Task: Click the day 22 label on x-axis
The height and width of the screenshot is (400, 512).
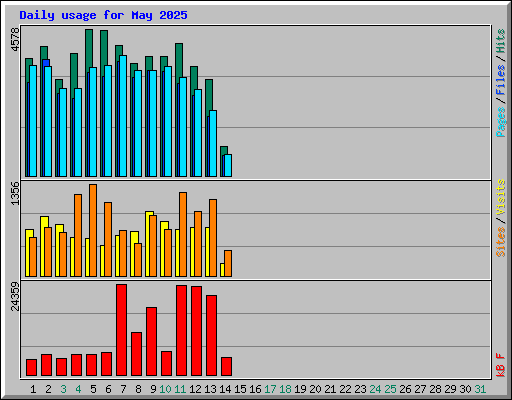Action: [x=345, y=389]
